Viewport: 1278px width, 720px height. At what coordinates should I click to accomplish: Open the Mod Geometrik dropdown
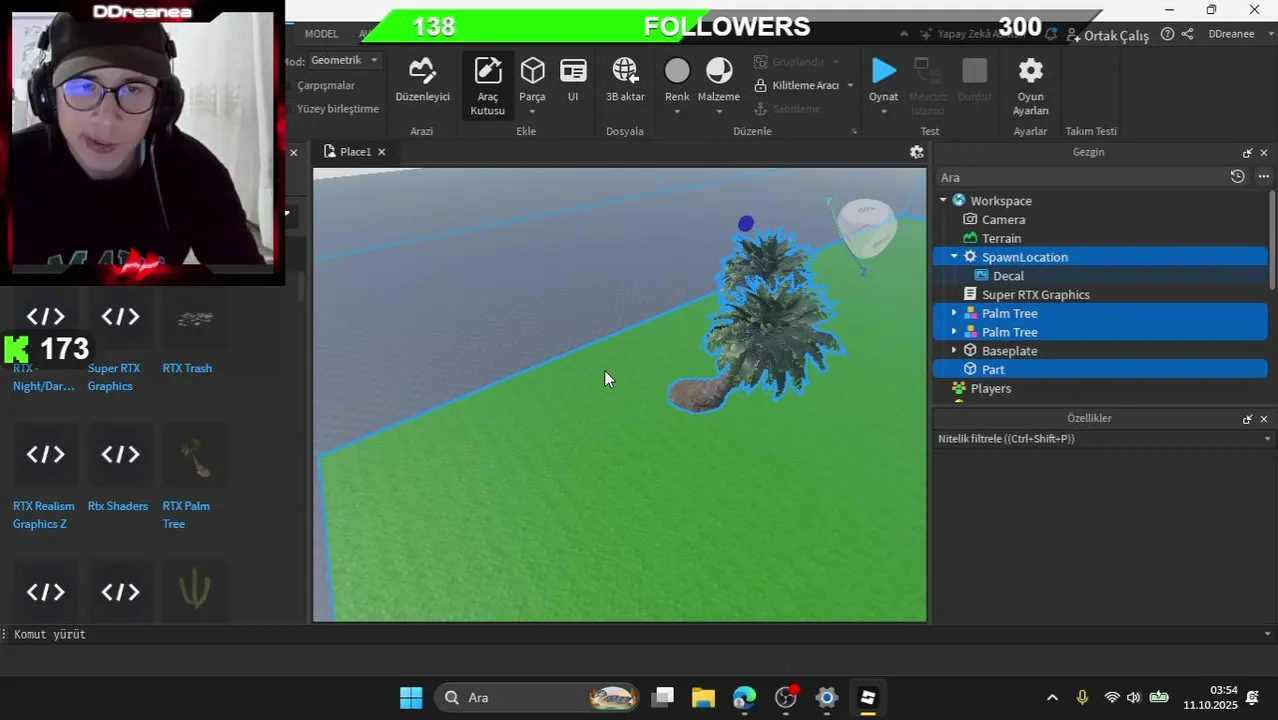click(344, 60)
